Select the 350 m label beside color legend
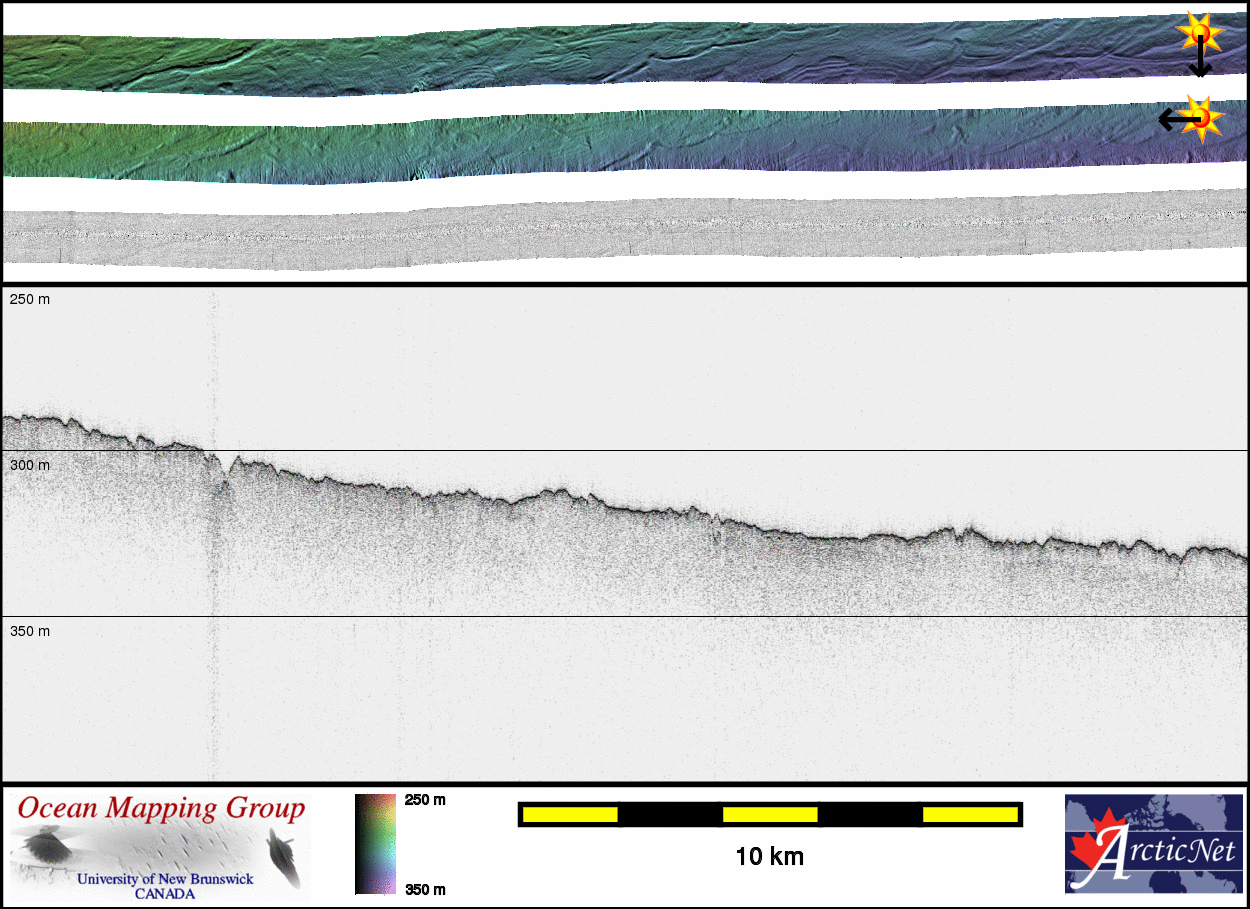 [425, 889]
